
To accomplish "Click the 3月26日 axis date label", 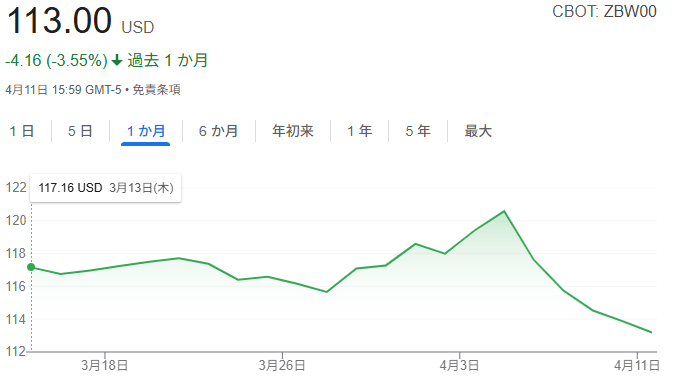I will coord(282,365).
